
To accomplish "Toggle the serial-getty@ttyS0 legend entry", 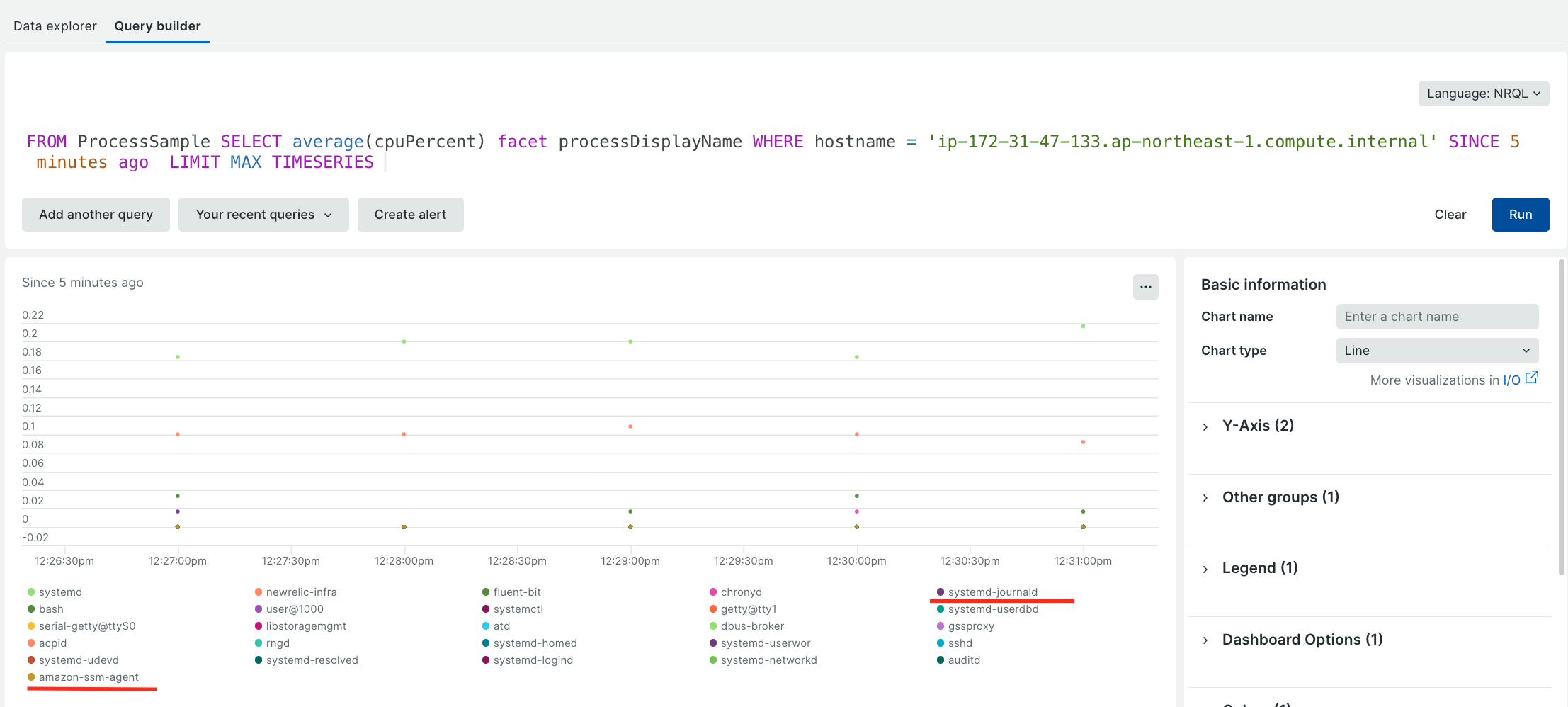I will [x=81, y=626].
